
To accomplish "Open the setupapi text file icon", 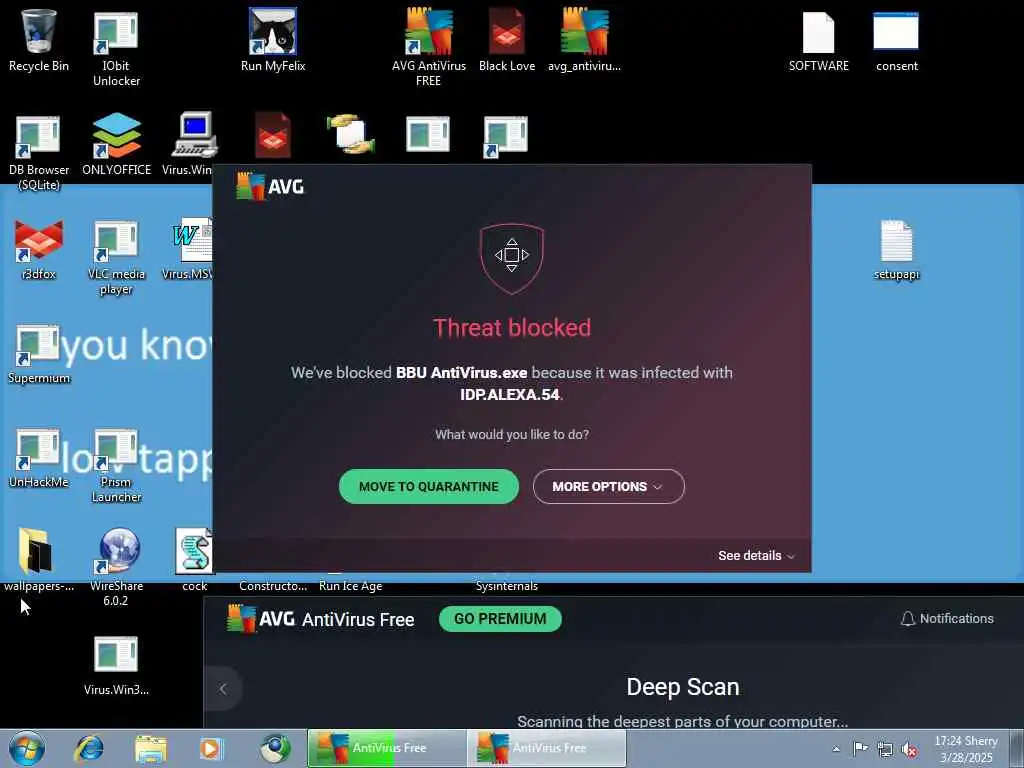I will [x=897, y=249].
